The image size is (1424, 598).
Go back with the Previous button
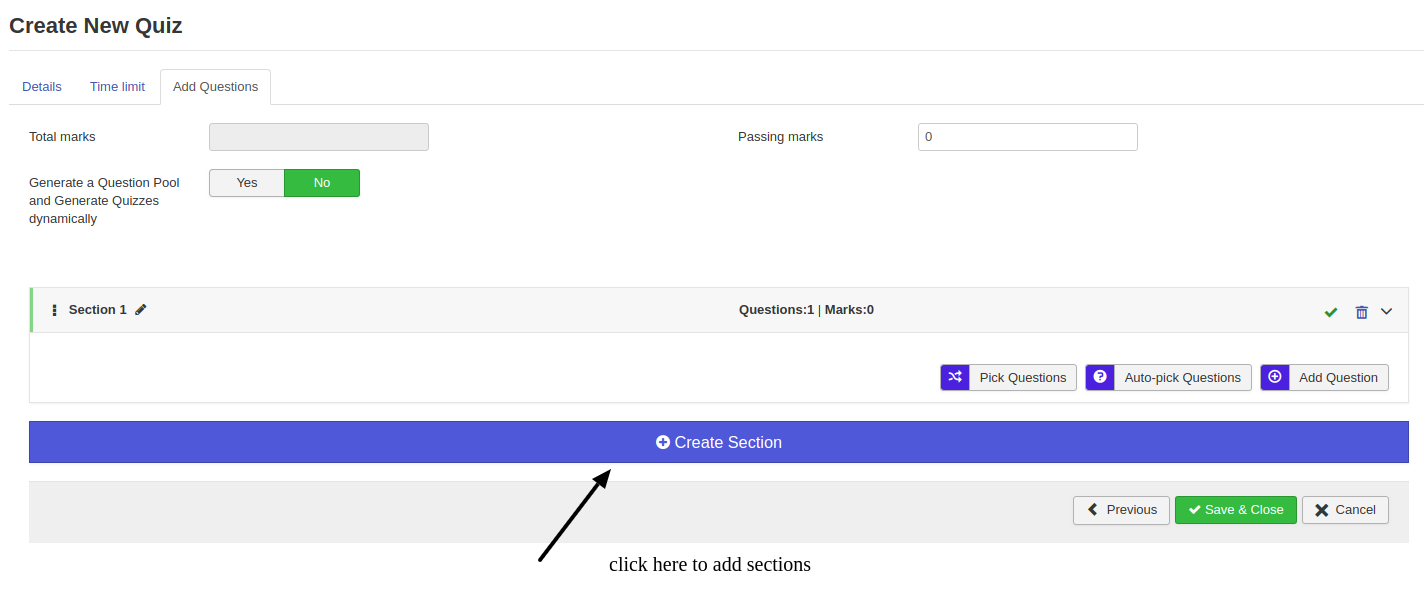pos(1121,510)
